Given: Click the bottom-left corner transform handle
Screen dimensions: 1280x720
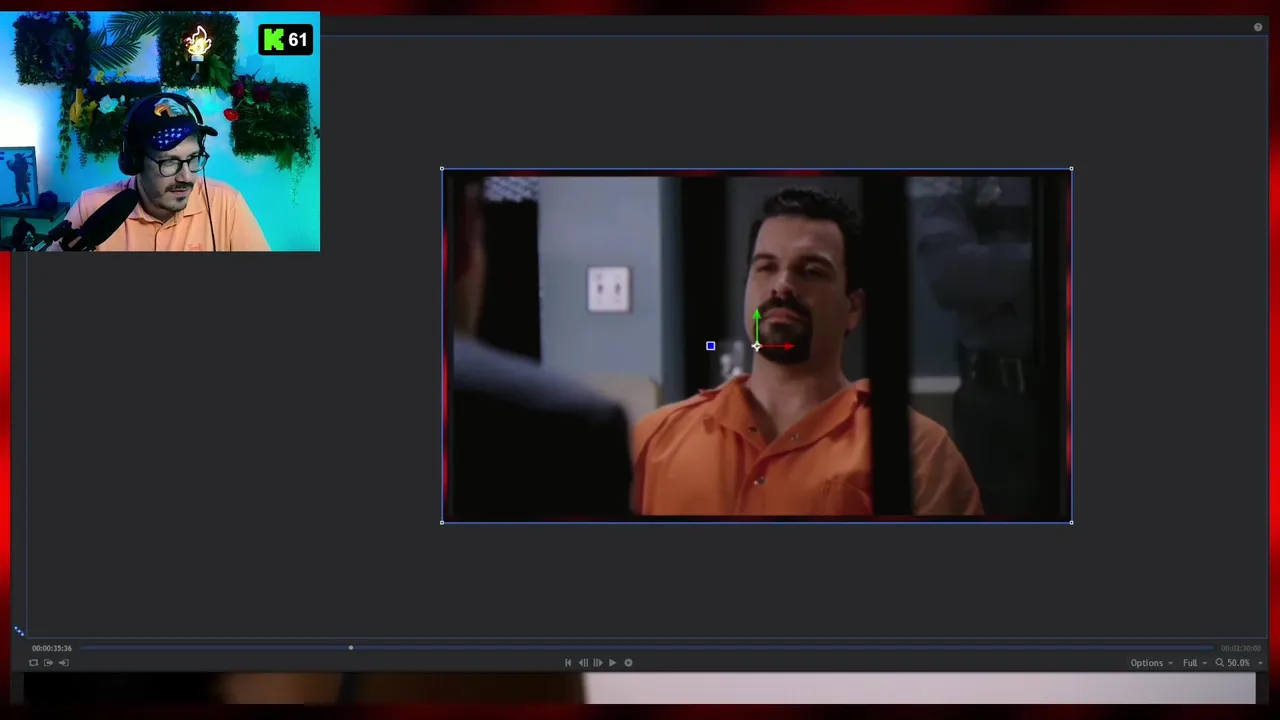Looking at the screenshot, I should [x=442, y=522].
